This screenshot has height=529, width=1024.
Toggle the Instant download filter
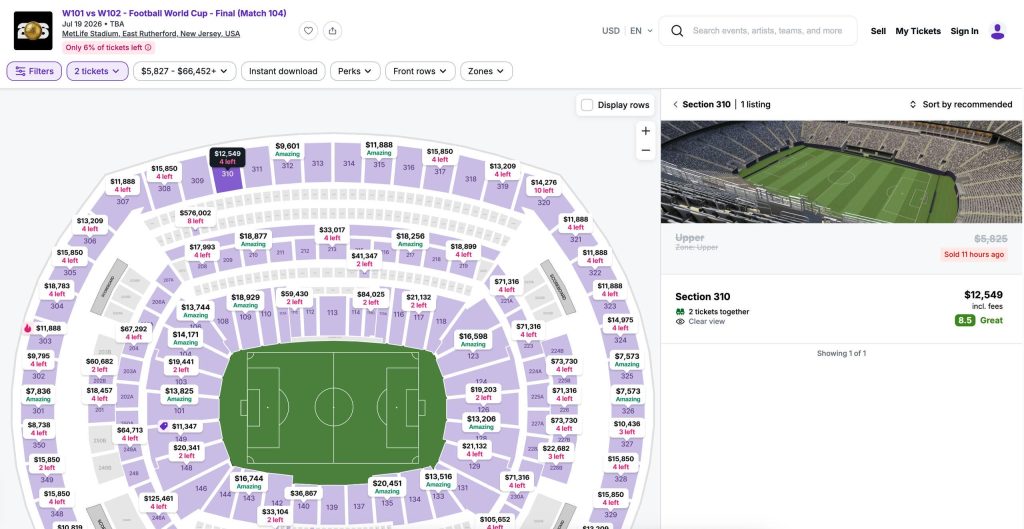pyautogui.click(x=283, y=71)
